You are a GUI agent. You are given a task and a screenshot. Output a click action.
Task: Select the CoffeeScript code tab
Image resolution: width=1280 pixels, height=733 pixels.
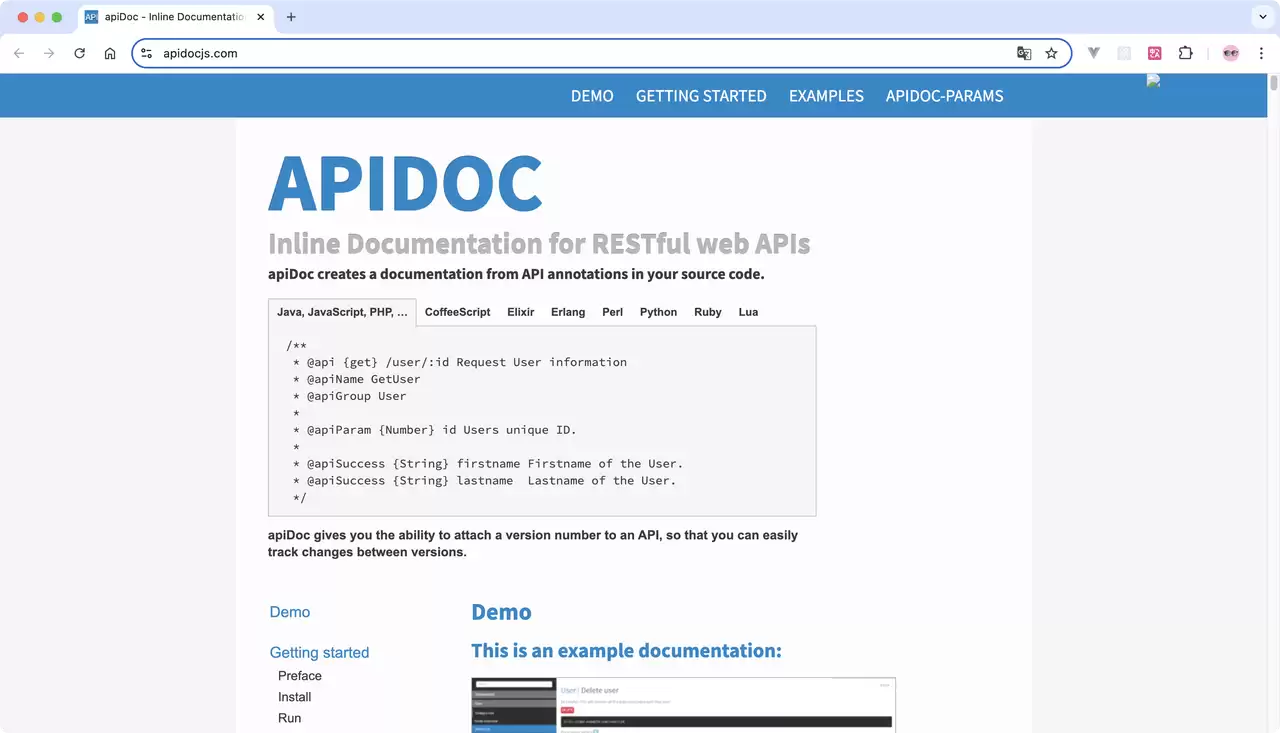(458, 312)
